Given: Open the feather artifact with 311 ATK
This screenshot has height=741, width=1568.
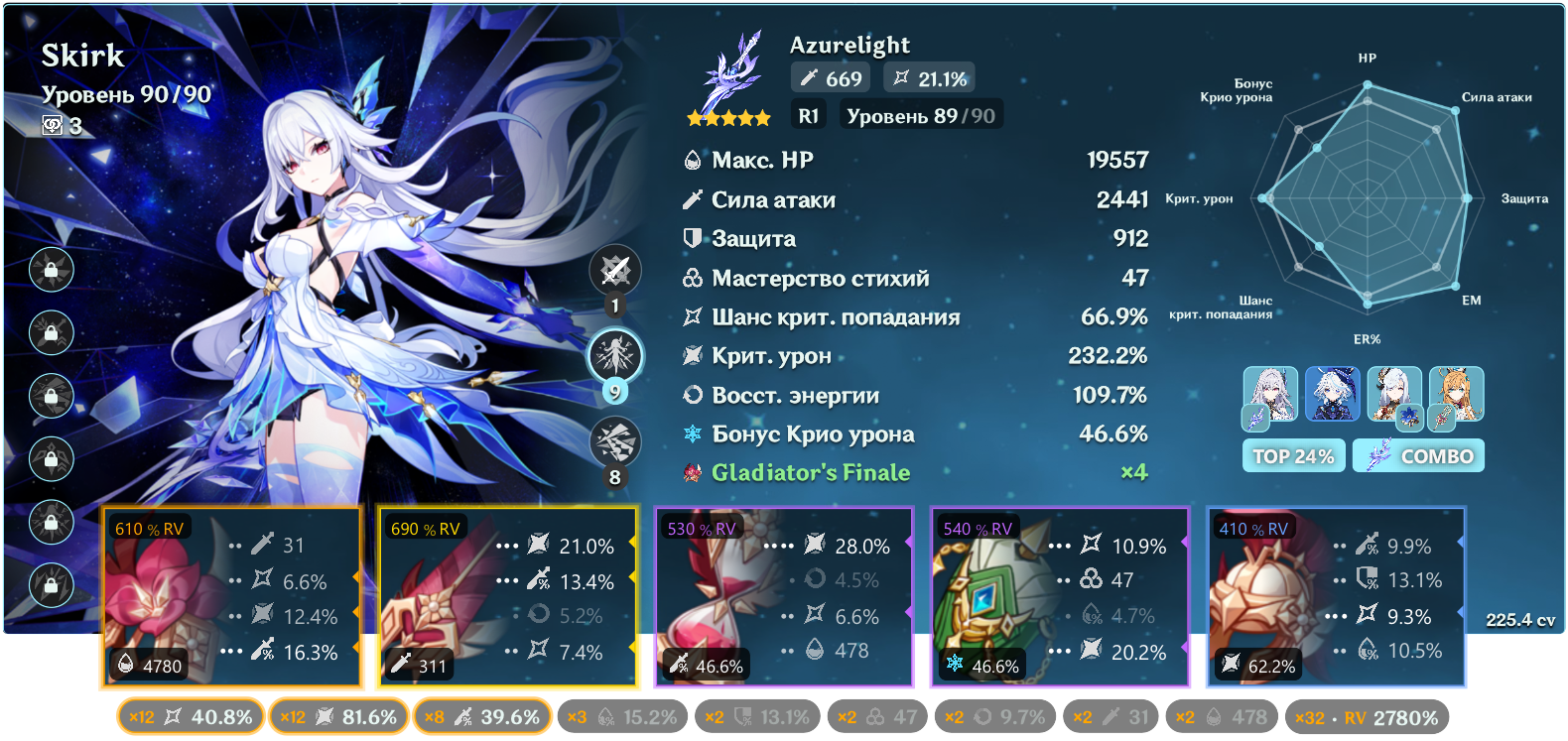Looking at the screenshot, I should tap(508, 596).
